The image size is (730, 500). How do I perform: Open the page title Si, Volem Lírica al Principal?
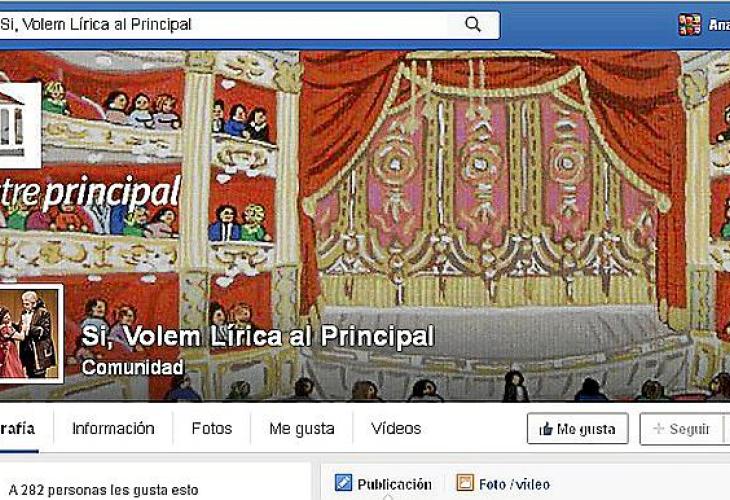pyautogui.click(x=258, y=336)
